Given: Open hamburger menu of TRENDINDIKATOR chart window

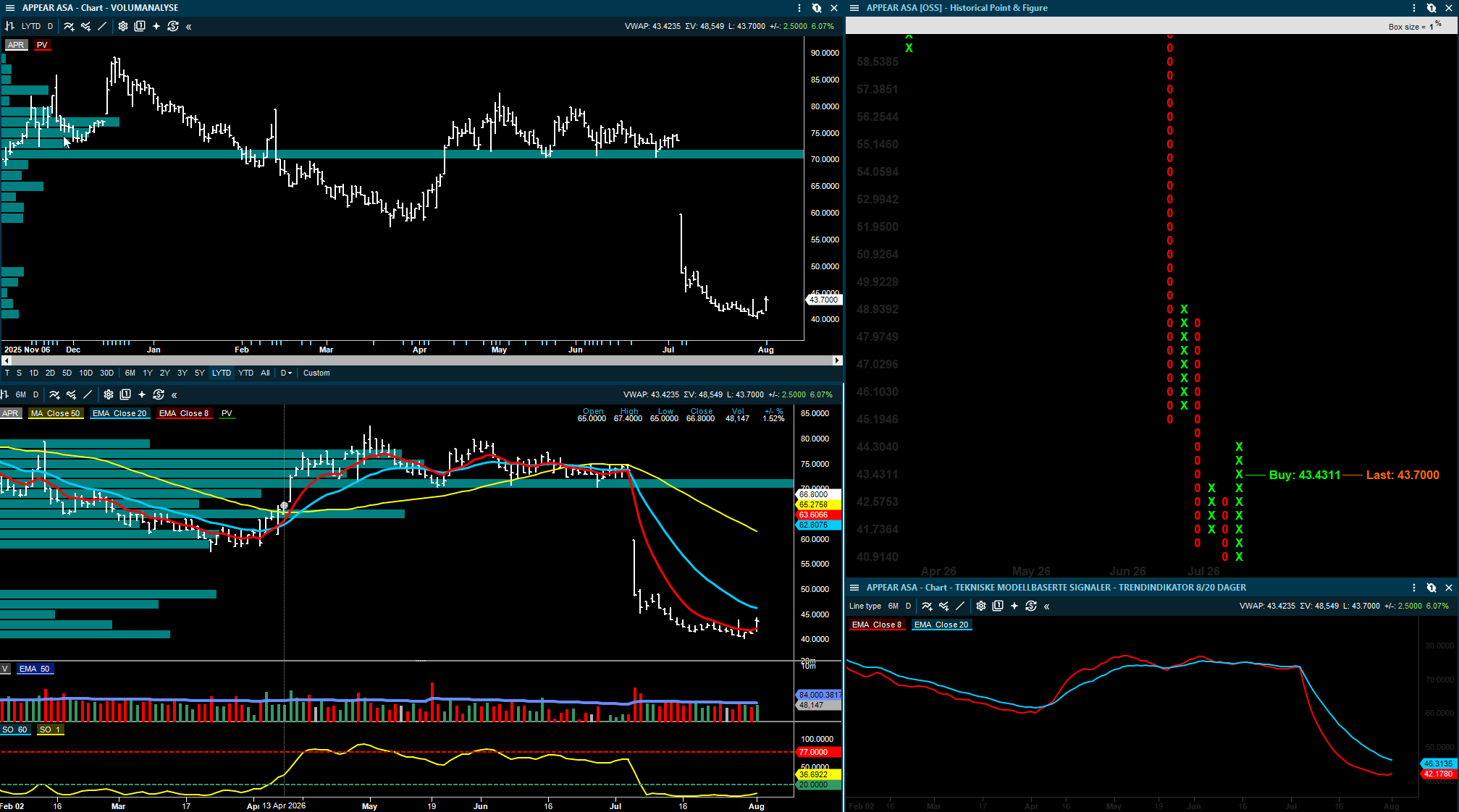Looking at the screenshot, I should pos(854,588).
